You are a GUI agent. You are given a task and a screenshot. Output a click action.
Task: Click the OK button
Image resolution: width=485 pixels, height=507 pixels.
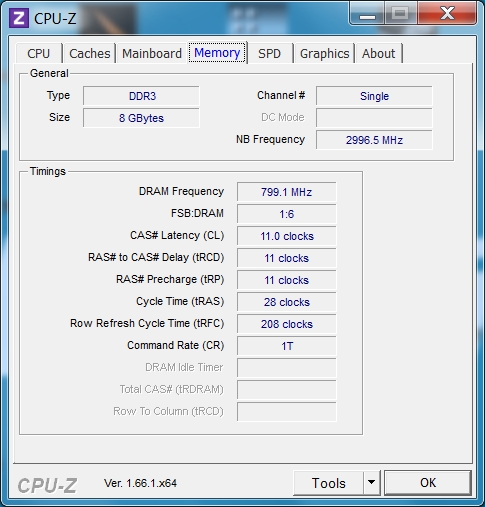[428, 483]
